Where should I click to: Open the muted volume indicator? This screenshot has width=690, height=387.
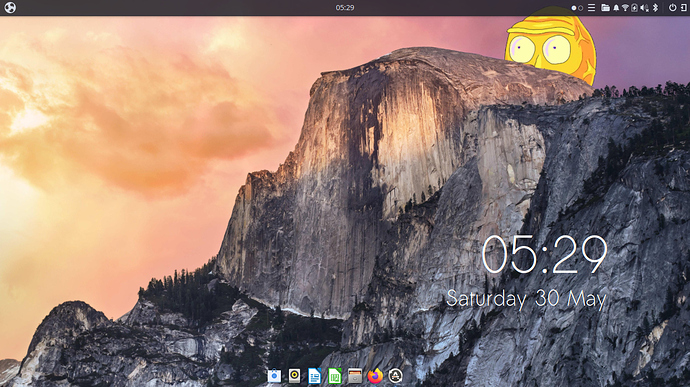point(645,7)
